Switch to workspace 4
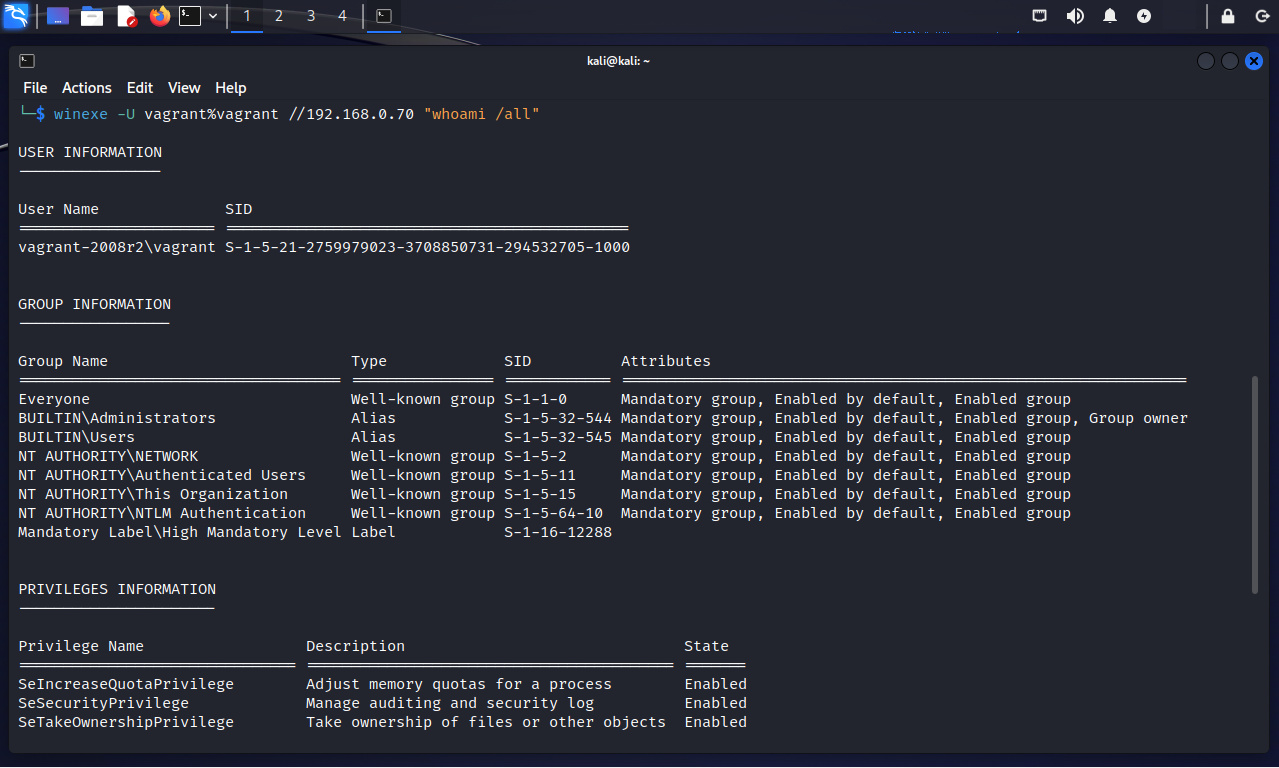Viewport: 1279px width, 768px height. point(343,16)
